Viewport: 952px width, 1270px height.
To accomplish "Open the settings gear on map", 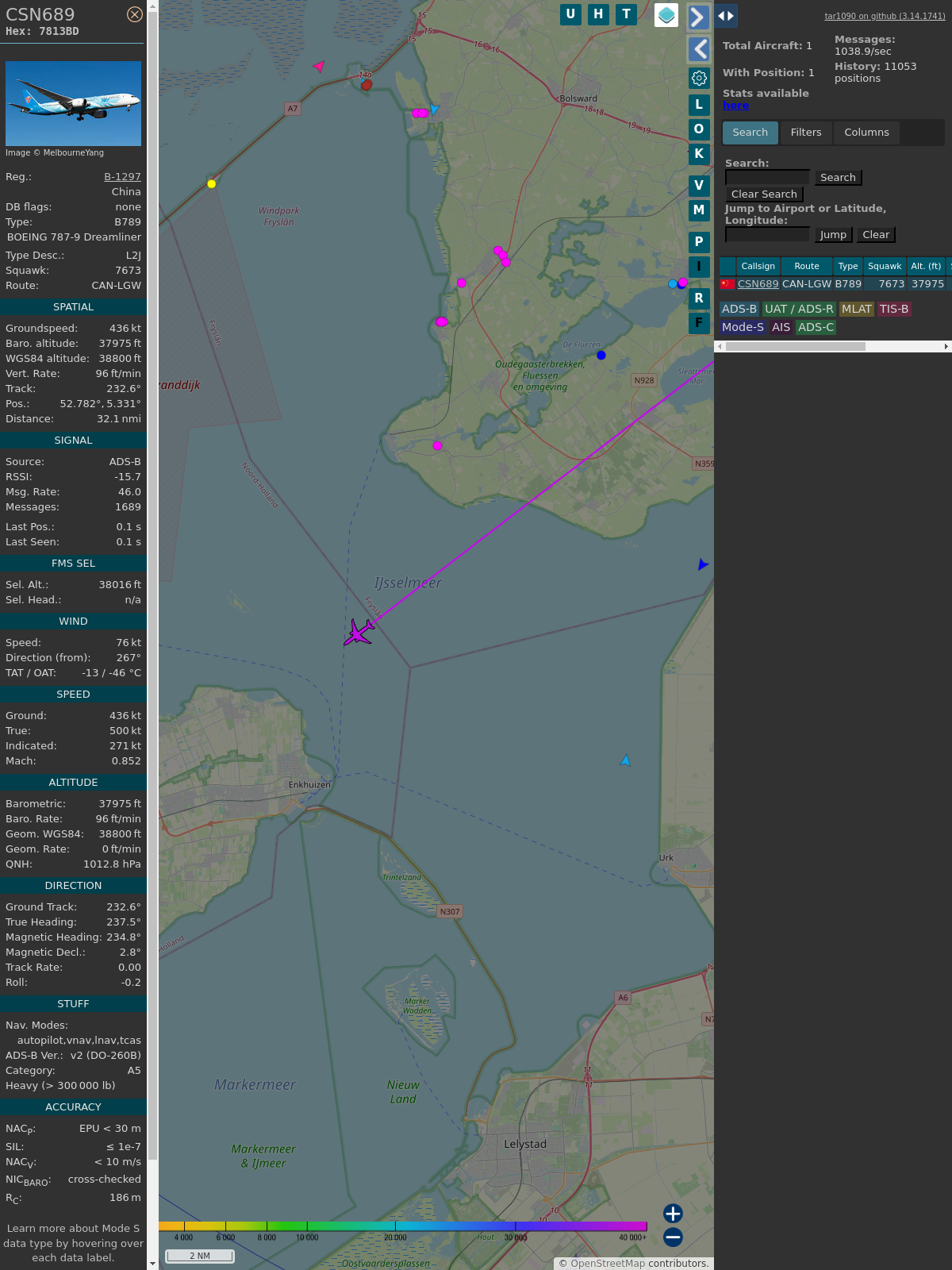I will pos(699,78).
